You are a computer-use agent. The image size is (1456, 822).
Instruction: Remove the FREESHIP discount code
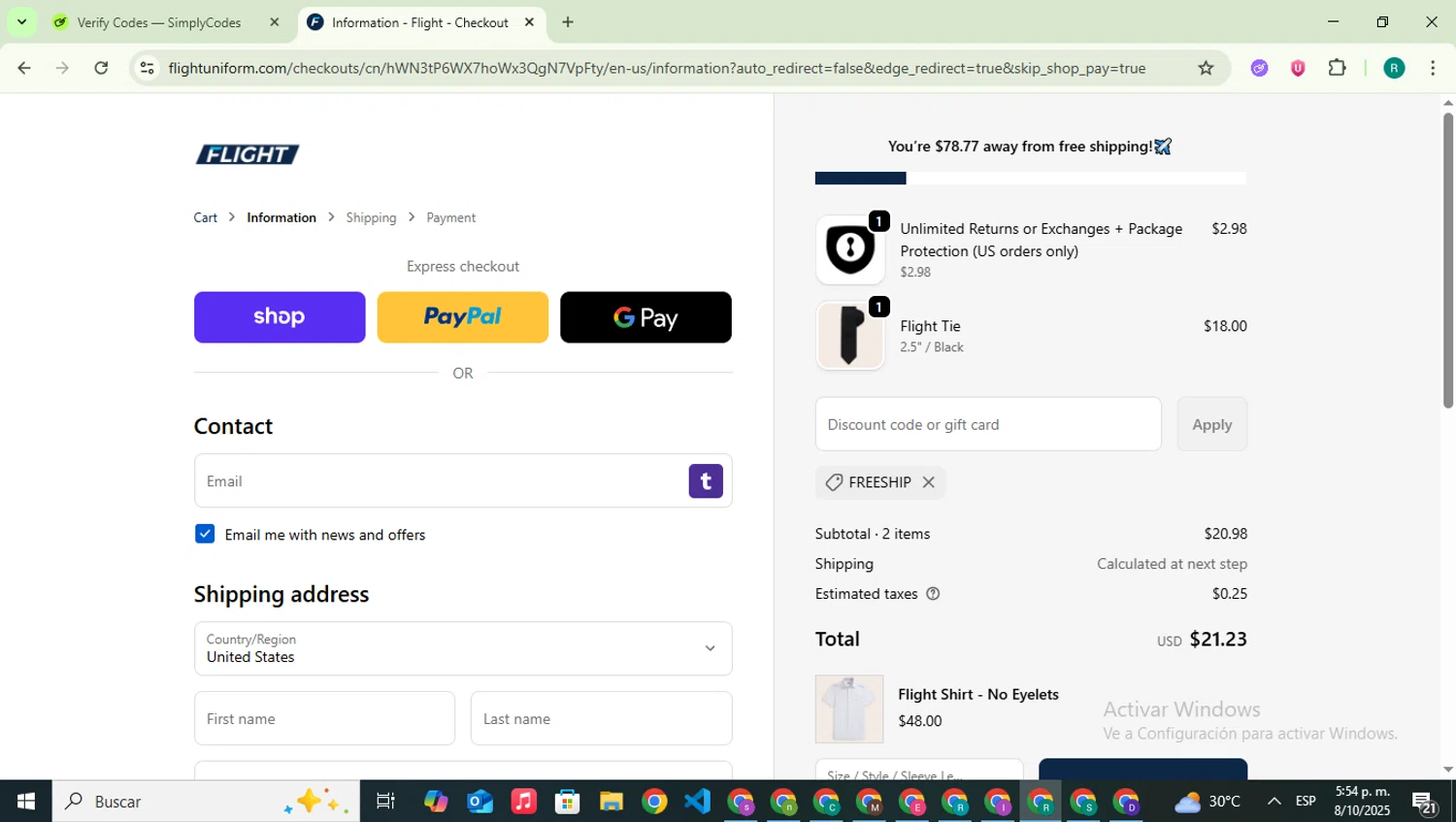coord(928,482)
